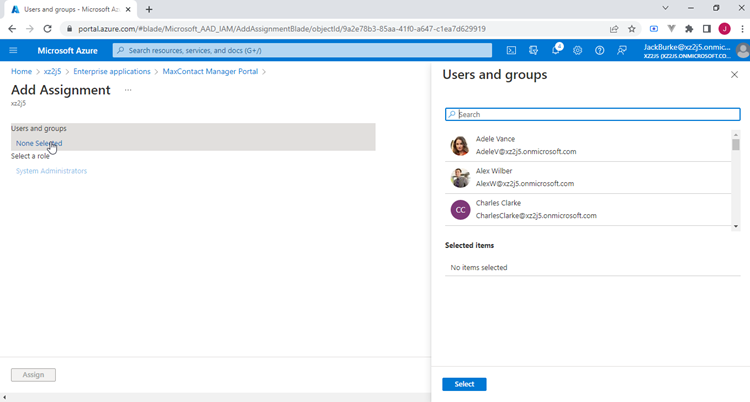
Task: Open the Help question mark icon
Action: [x=600, y=50]
